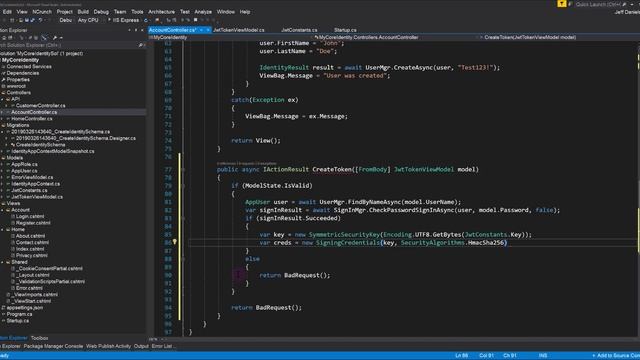Screen dimensions: 640x360
Task: Select ErrorViewModel.cs file
Action: (32, 177)
